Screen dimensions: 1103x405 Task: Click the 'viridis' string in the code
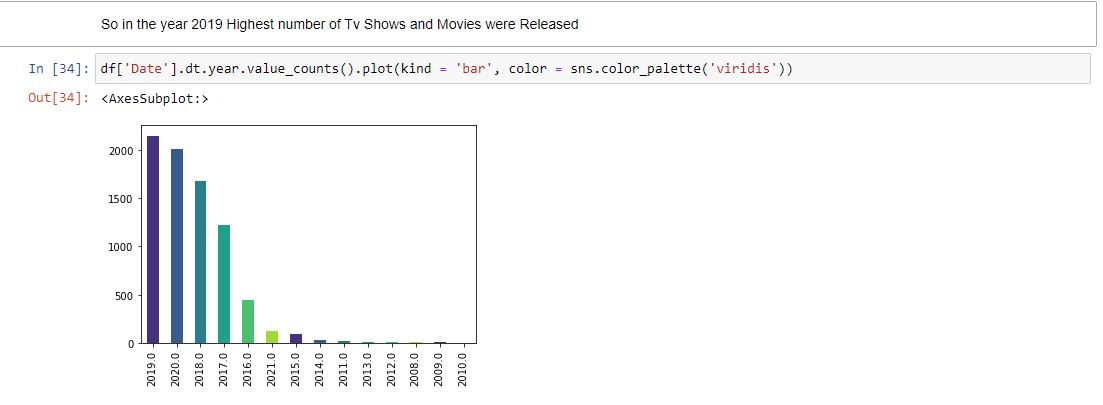(746, 69)
